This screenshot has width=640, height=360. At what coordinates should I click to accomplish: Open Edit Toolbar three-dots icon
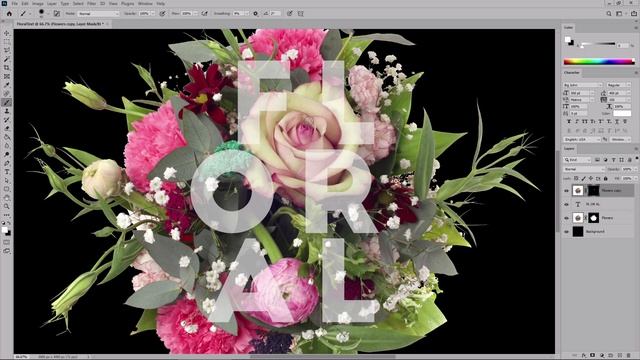point(7,215)
